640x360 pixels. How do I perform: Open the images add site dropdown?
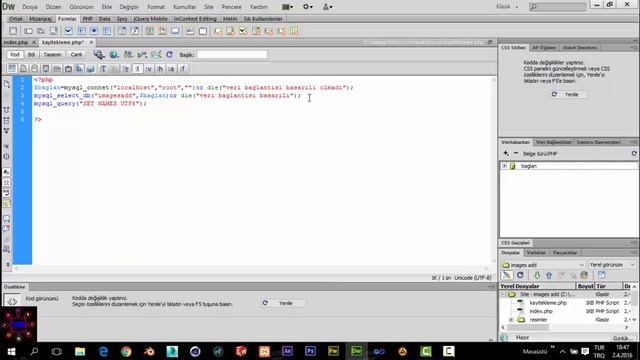pos(543,265)
